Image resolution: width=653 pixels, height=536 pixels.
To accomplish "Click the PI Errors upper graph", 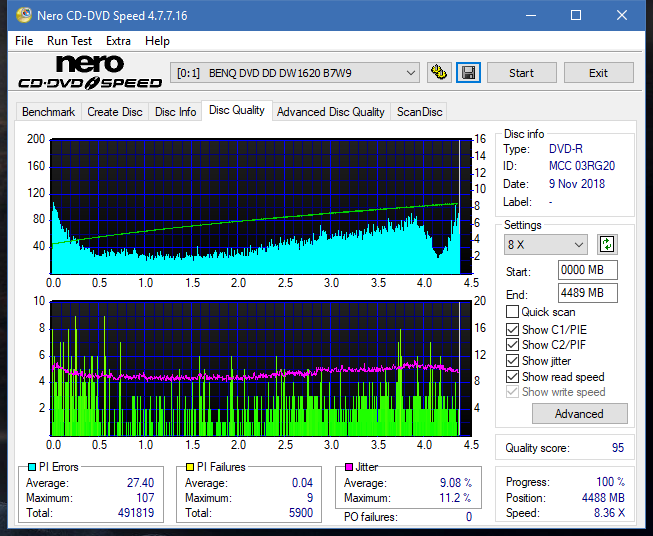I will (261, 206).
